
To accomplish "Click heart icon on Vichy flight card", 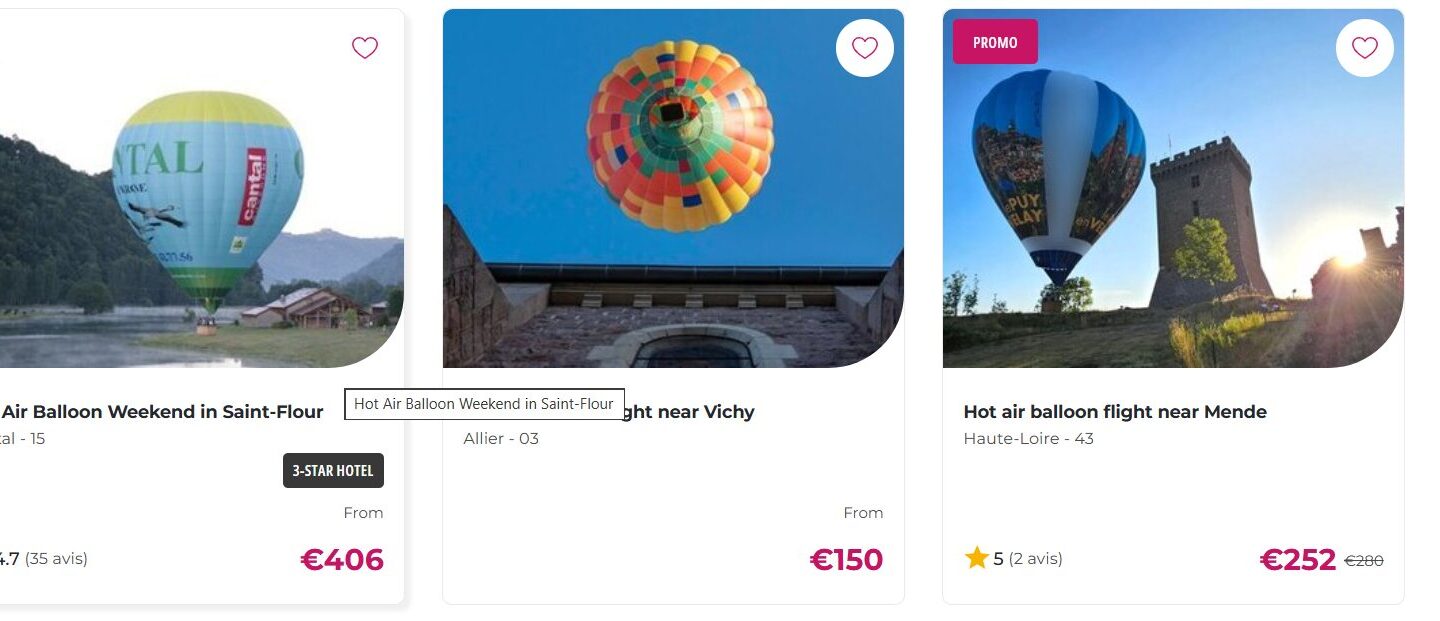I will coord(864,48).
